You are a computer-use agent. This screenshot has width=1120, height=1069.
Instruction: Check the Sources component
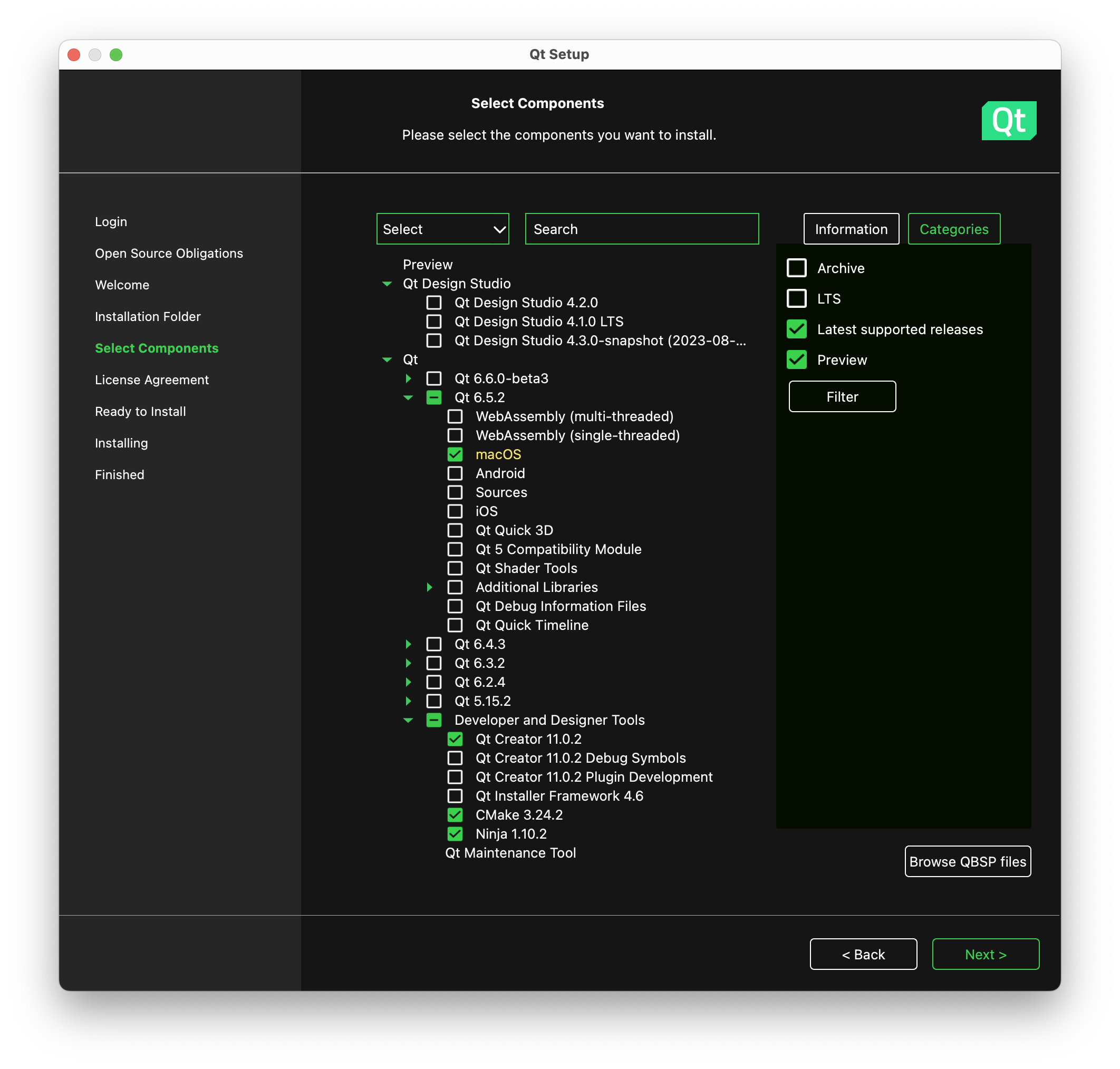tap(455, 492)
